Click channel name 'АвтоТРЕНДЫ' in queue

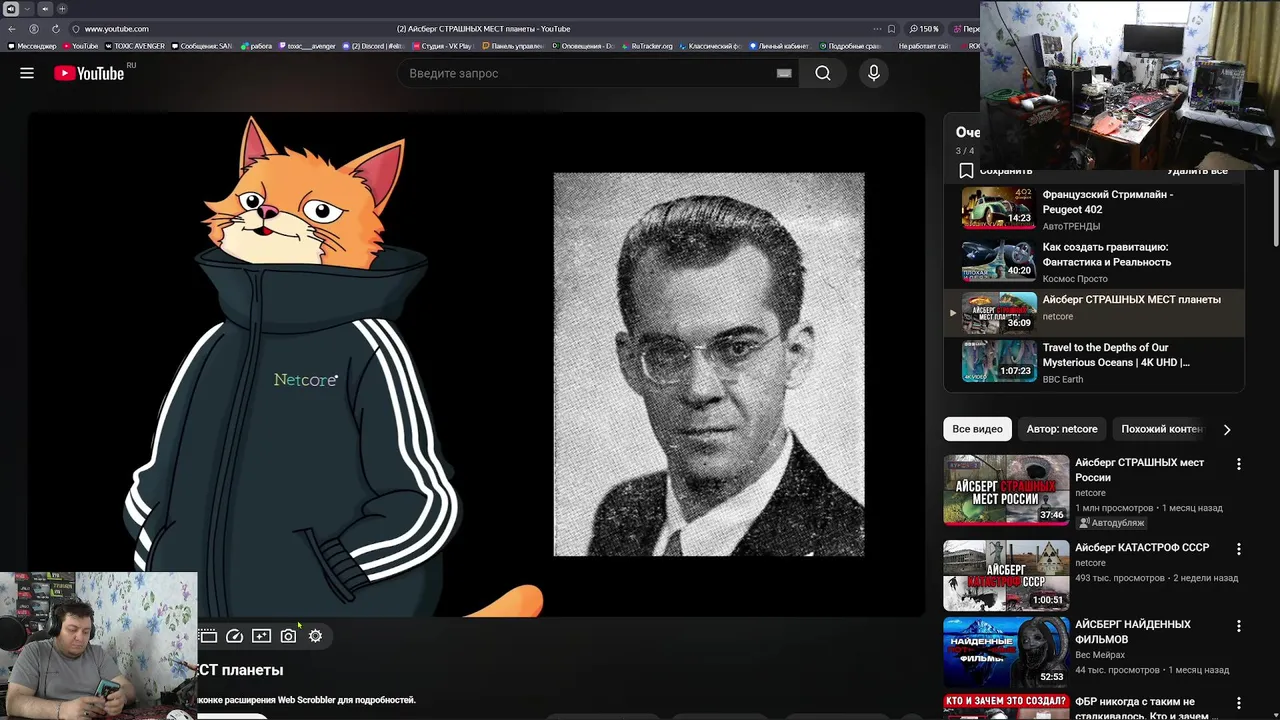pyautogui.click(x=1071, y=226)
